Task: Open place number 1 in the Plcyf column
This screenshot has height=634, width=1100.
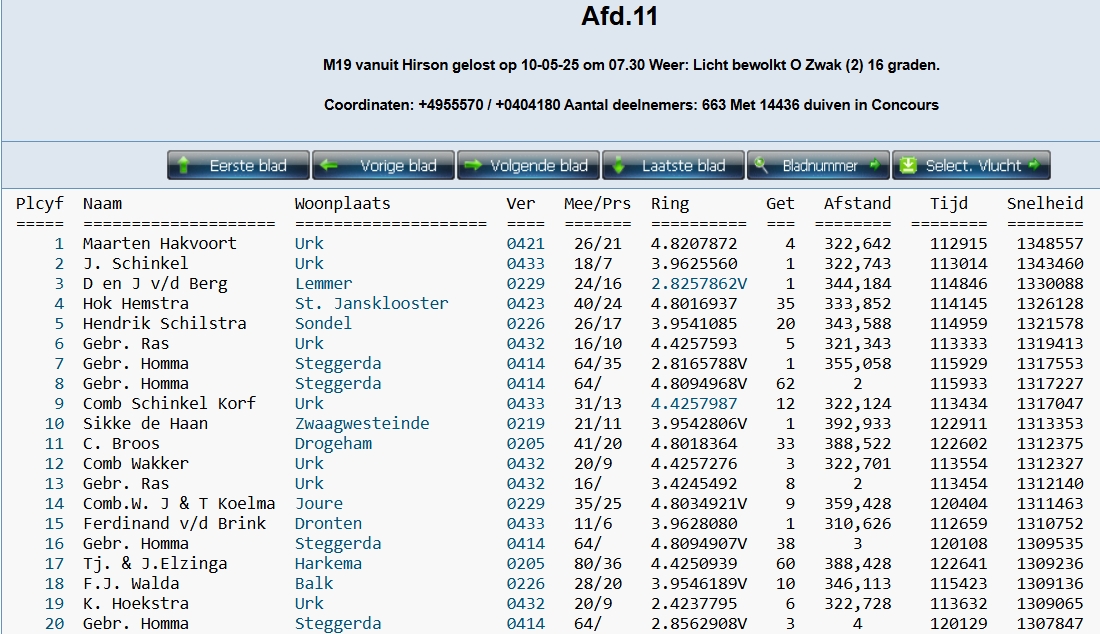Action: coord(59,243)
